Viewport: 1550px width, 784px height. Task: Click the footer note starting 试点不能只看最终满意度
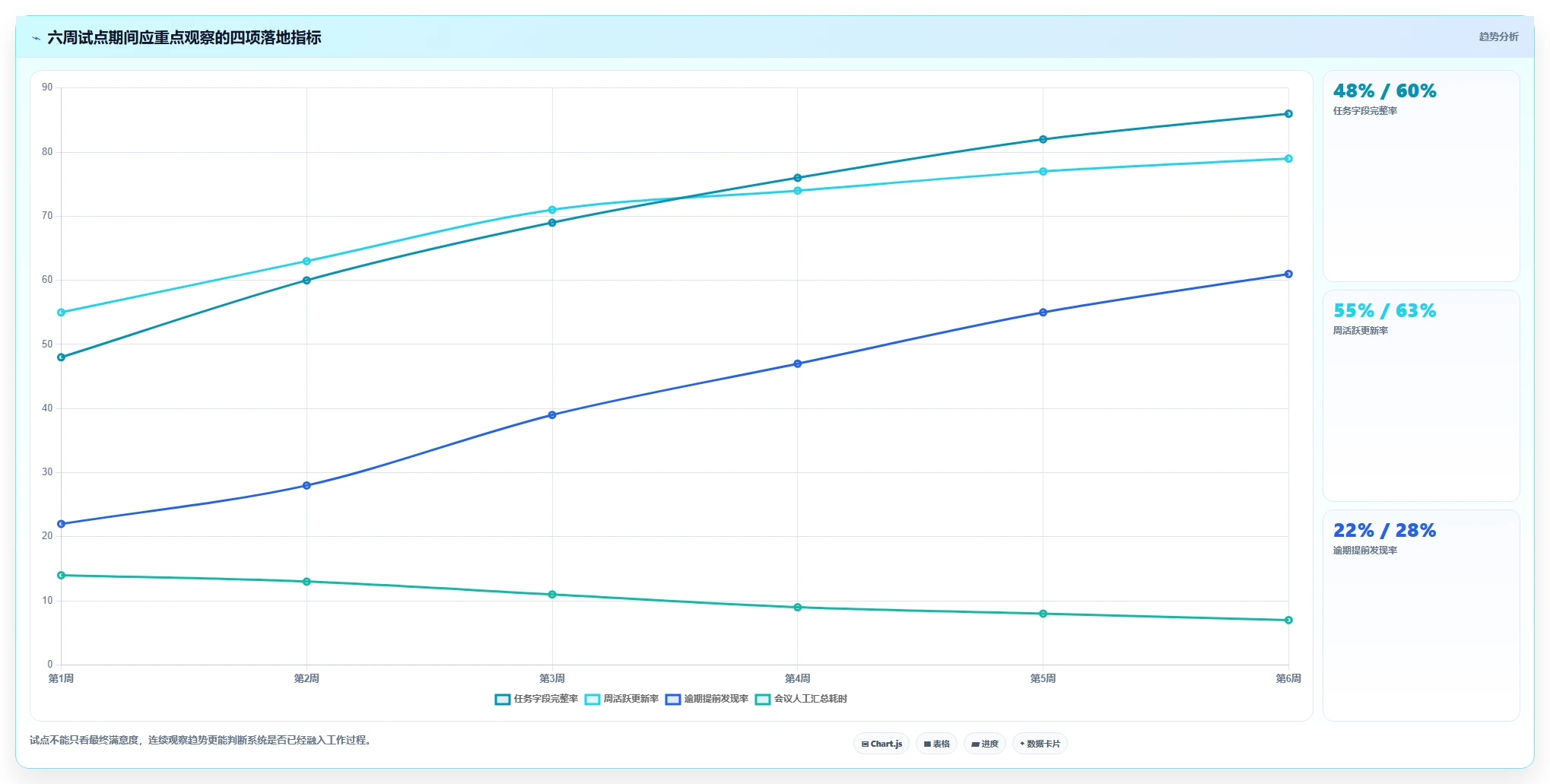click(x=202, y=740)
